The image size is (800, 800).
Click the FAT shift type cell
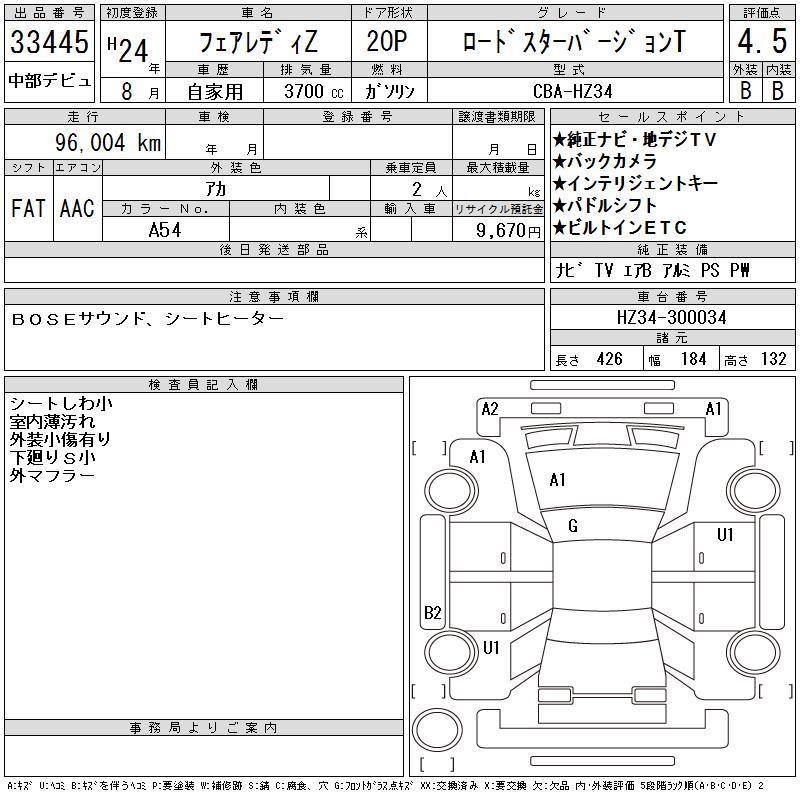[28, 208]
